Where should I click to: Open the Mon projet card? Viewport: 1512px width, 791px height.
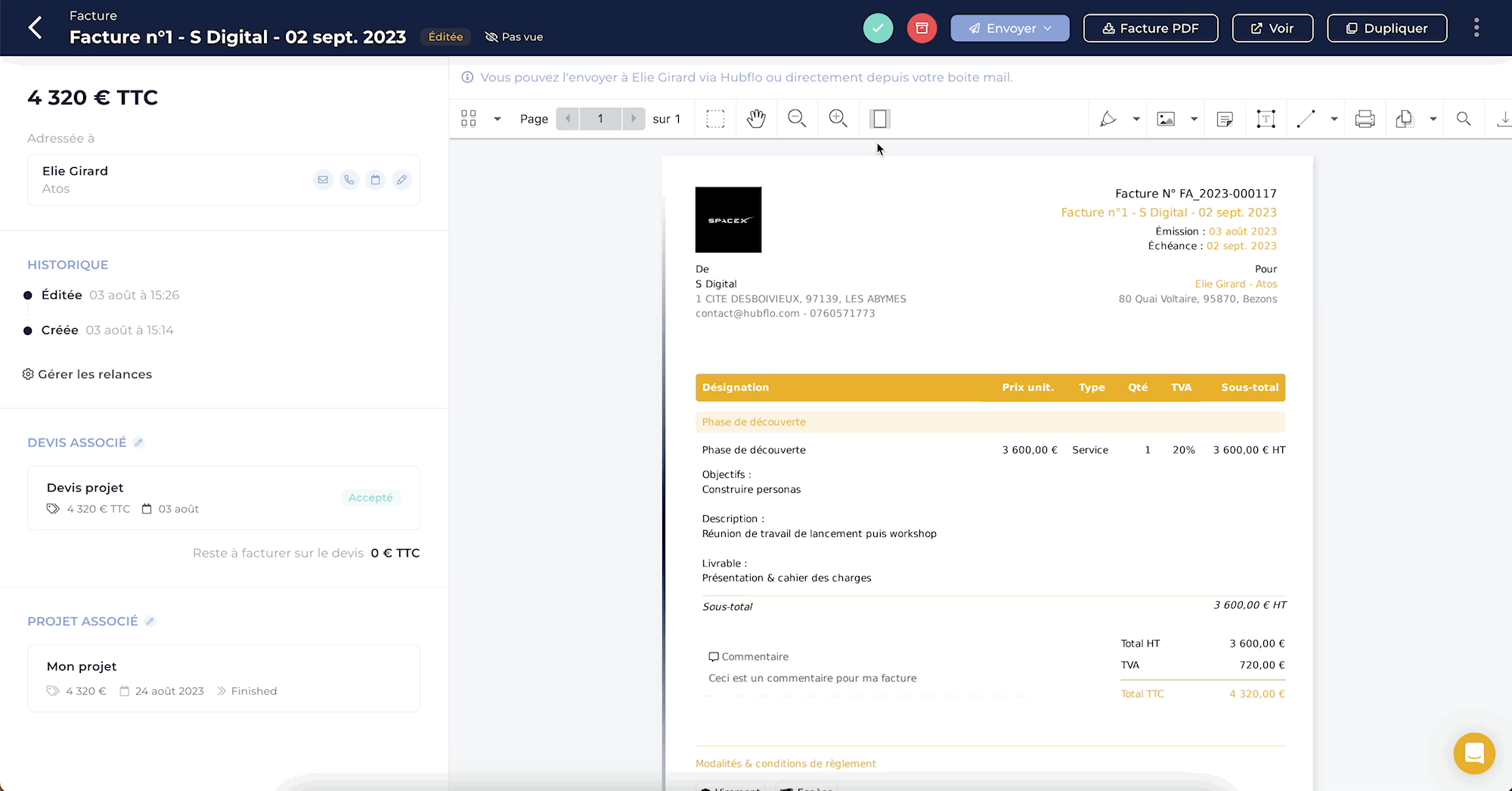point(224,678)
